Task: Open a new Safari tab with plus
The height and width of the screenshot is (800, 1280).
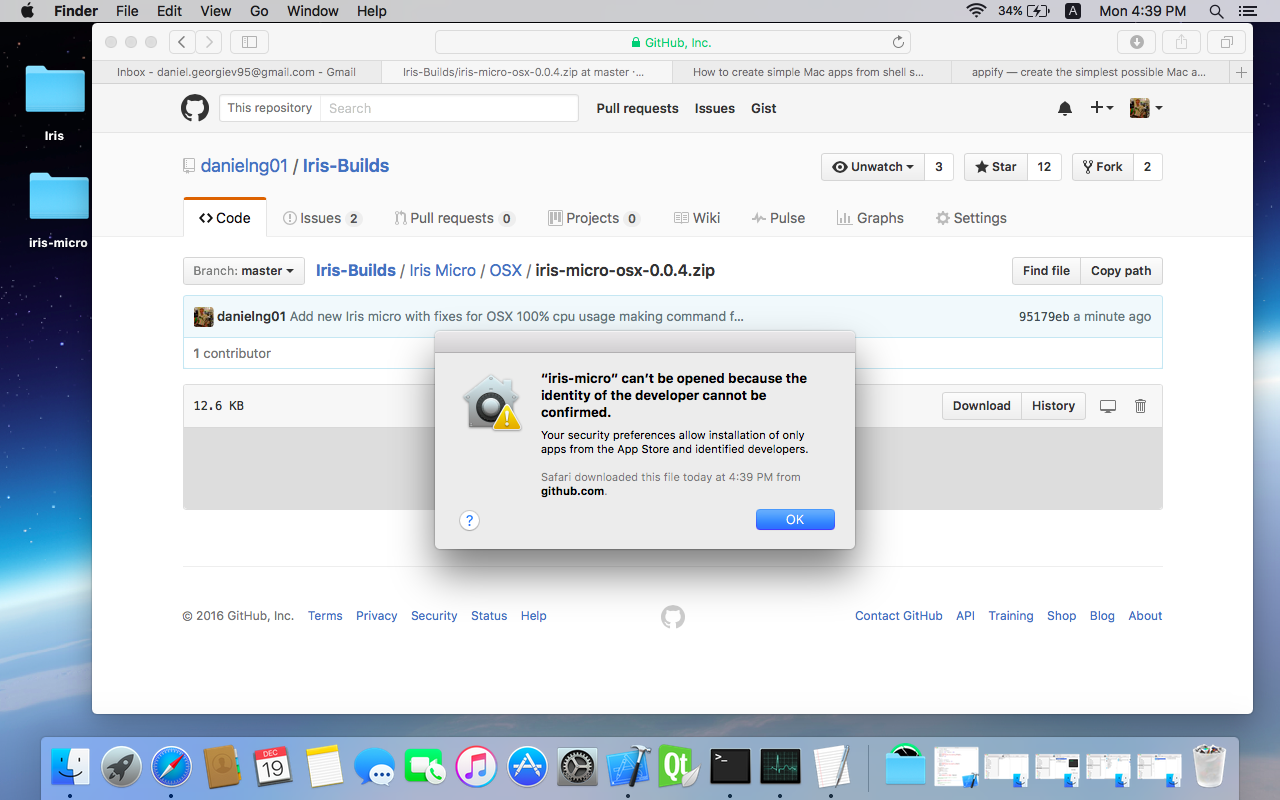Action: pyautogui.click(x=1241, y=72)
